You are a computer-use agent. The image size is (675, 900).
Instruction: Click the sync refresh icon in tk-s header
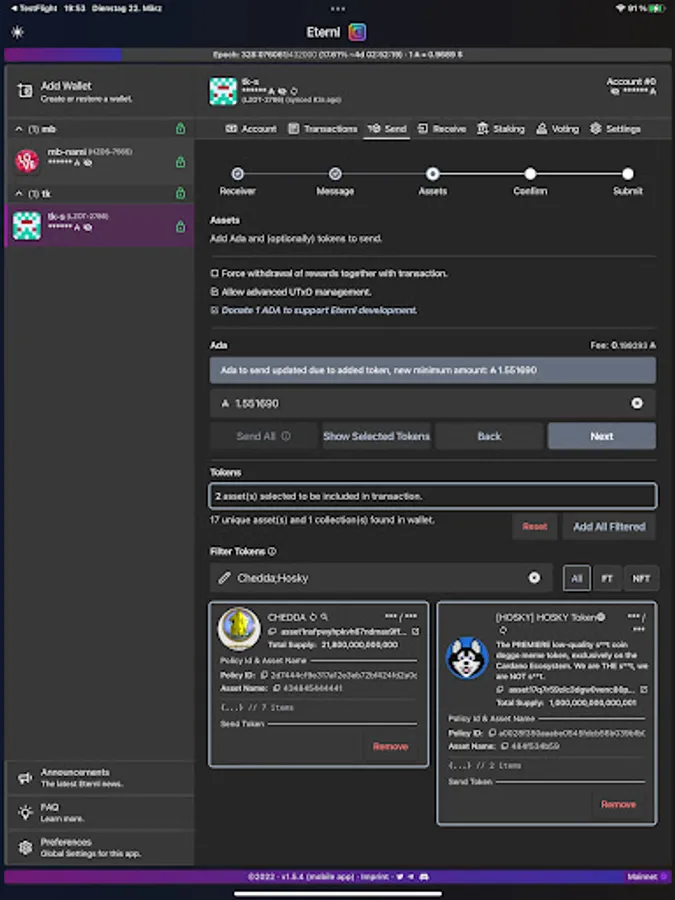pos(294,91)
